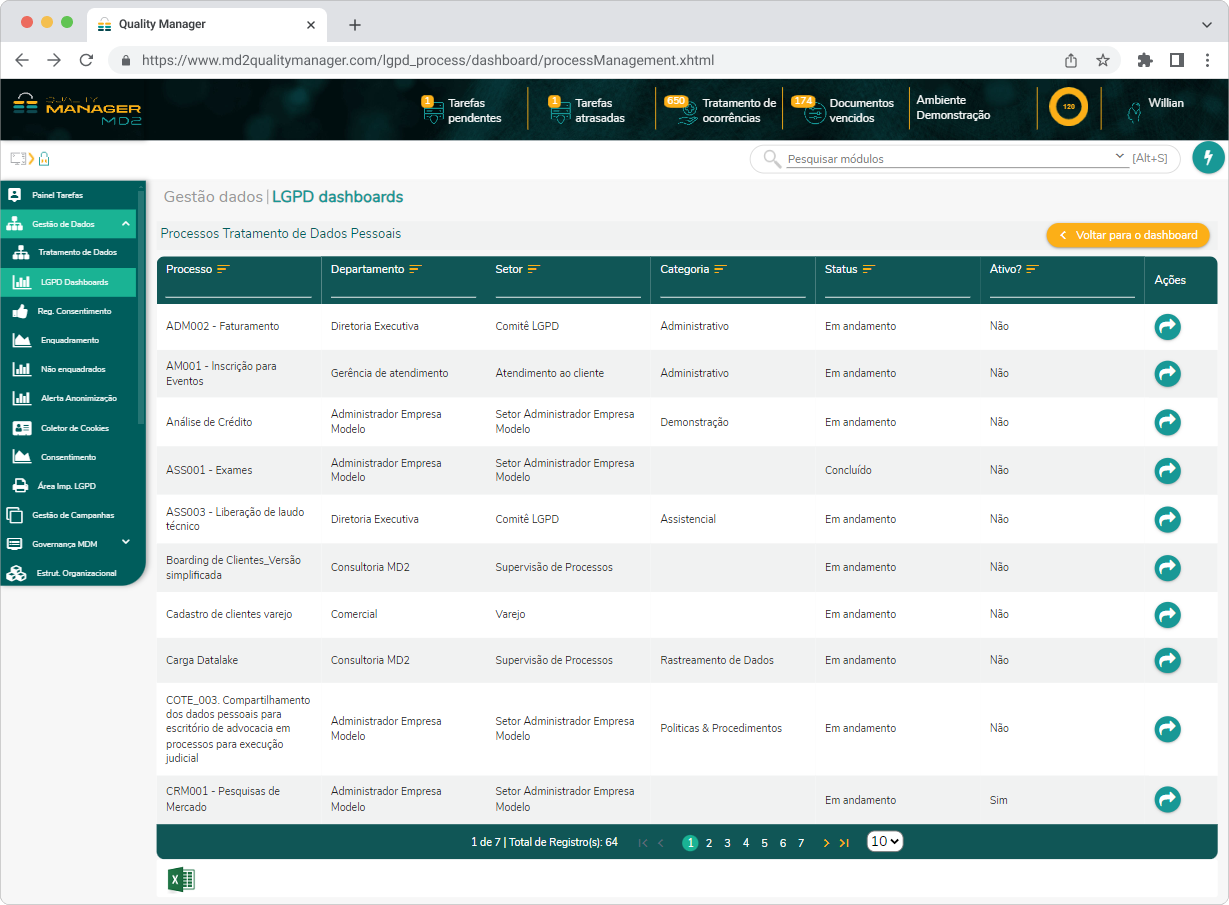
Task: Open action arrow for Carga Datalake row
Action: click(1167, 660)
